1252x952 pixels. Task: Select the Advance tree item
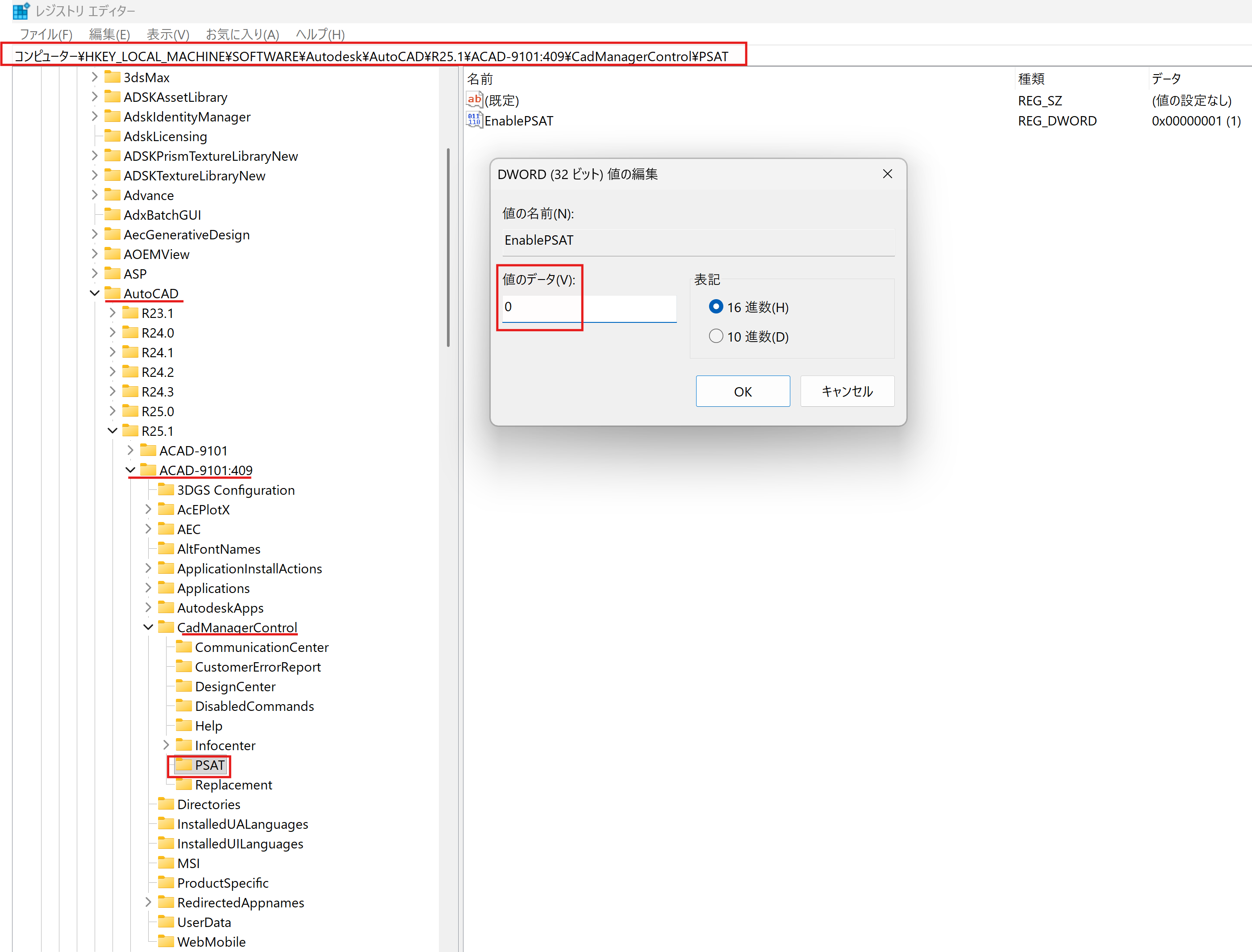(x=148, y=196)
